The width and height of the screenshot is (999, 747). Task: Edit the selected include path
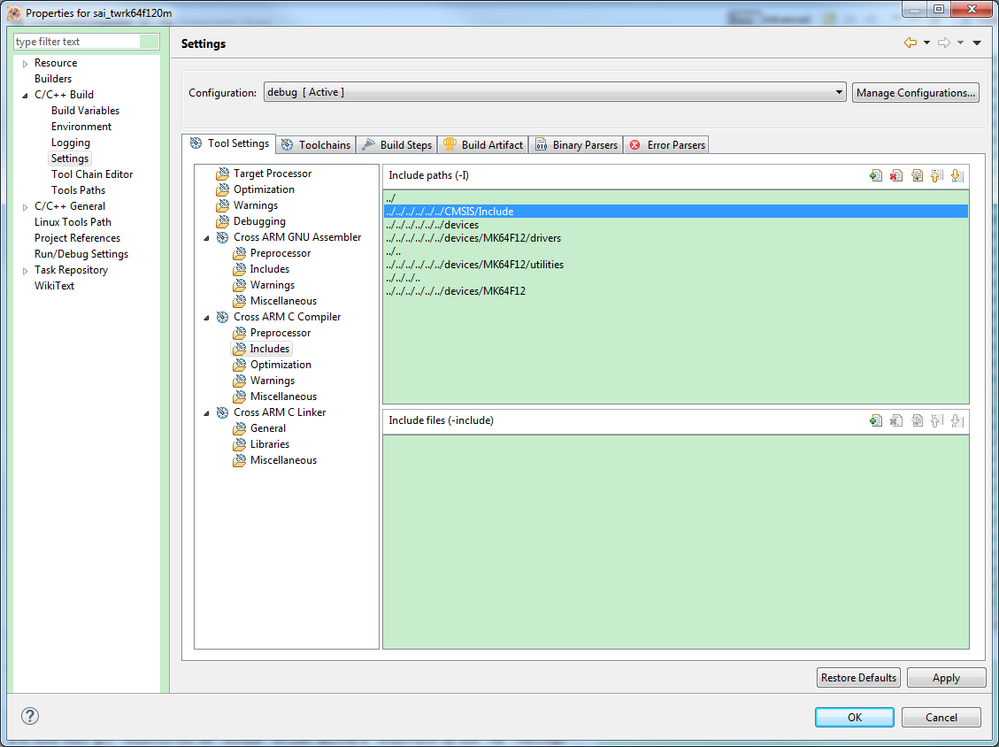pyautogui.click(x=917, y=176)
